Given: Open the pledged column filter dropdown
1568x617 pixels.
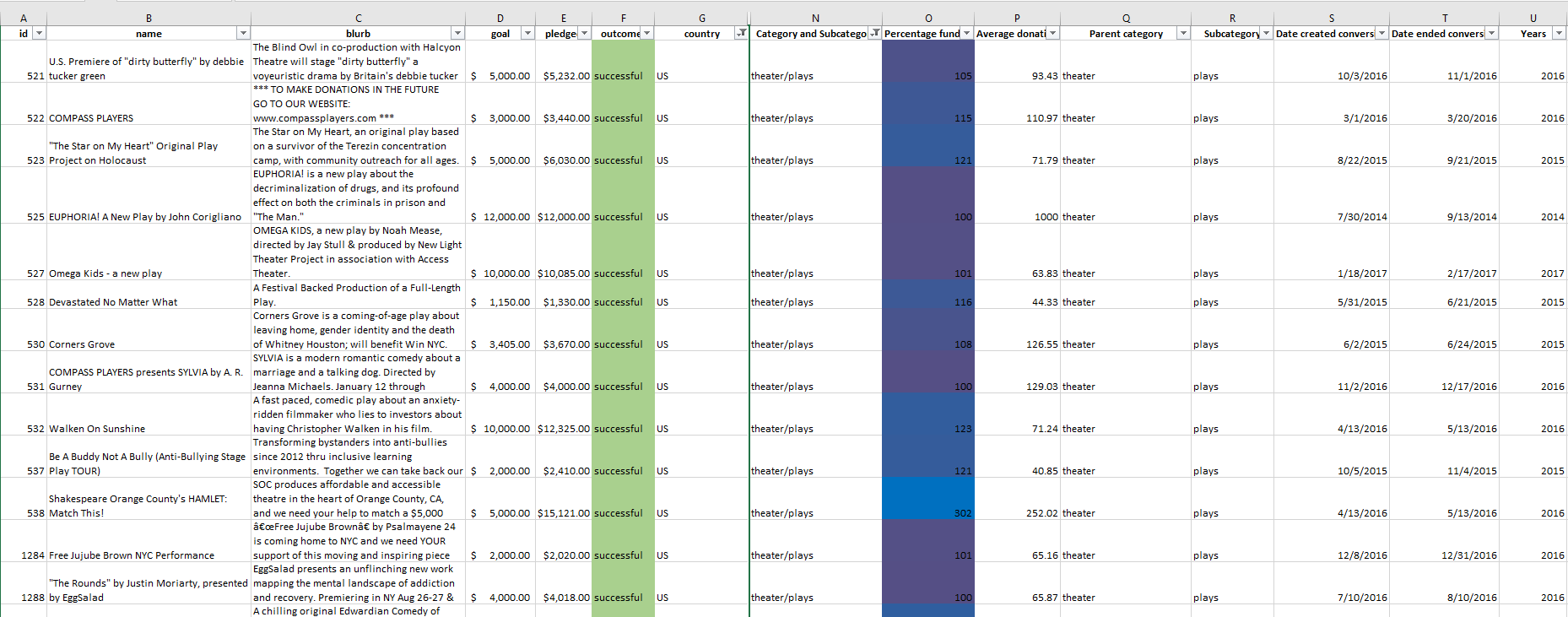Looking at the screenshot, I should coord(584,33).
